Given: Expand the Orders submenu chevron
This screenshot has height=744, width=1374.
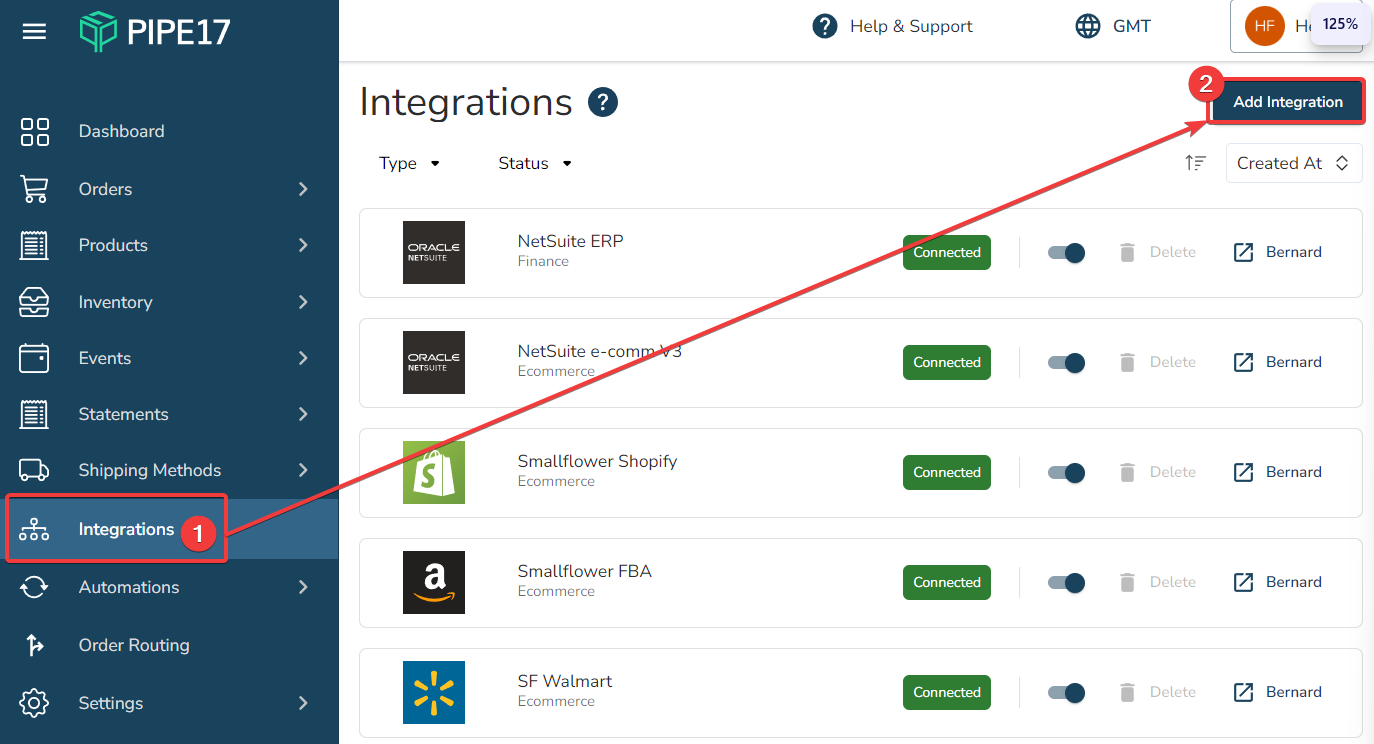Looking at the screenshot, I should [303, 189].
